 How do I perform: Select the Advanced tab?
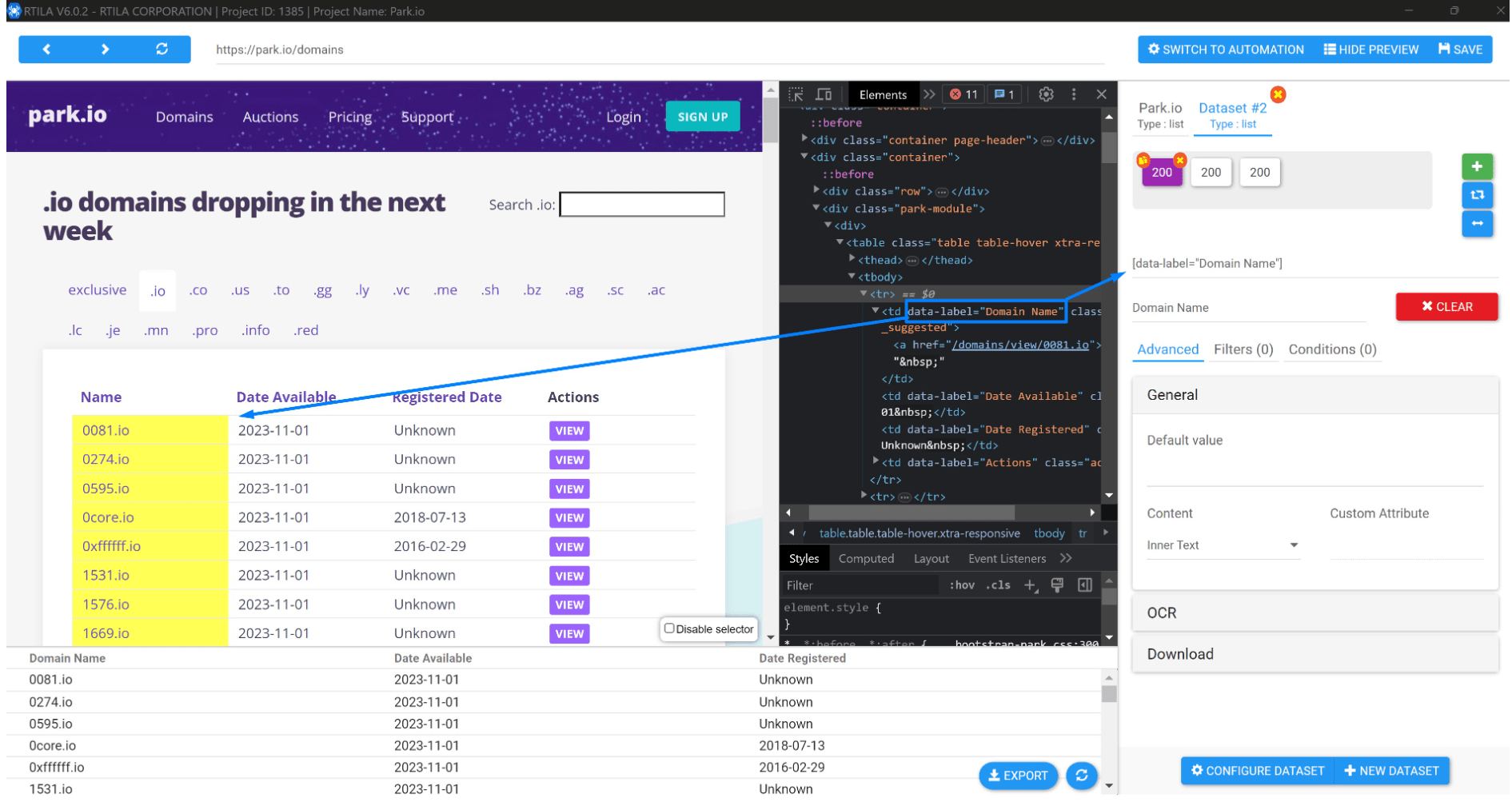(1167, 349)
